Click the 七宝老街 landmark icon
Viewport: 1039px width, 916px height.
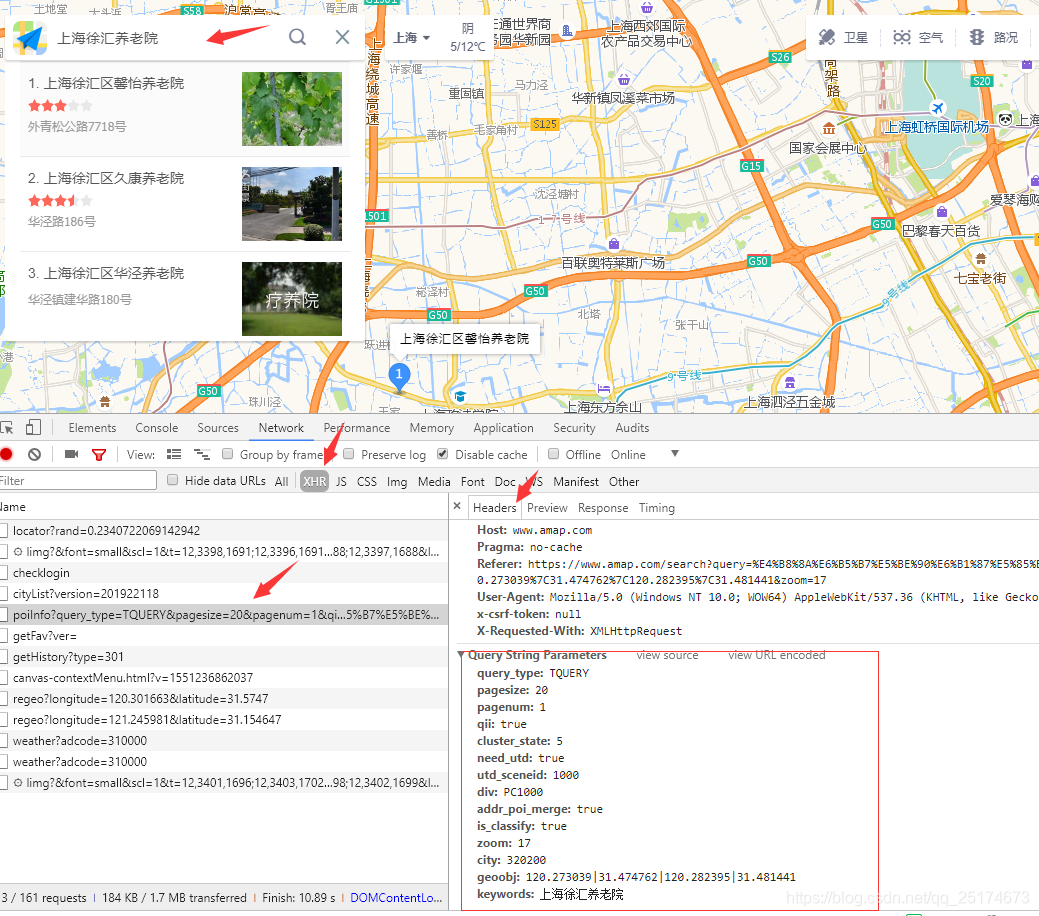[x=981, y=259]
